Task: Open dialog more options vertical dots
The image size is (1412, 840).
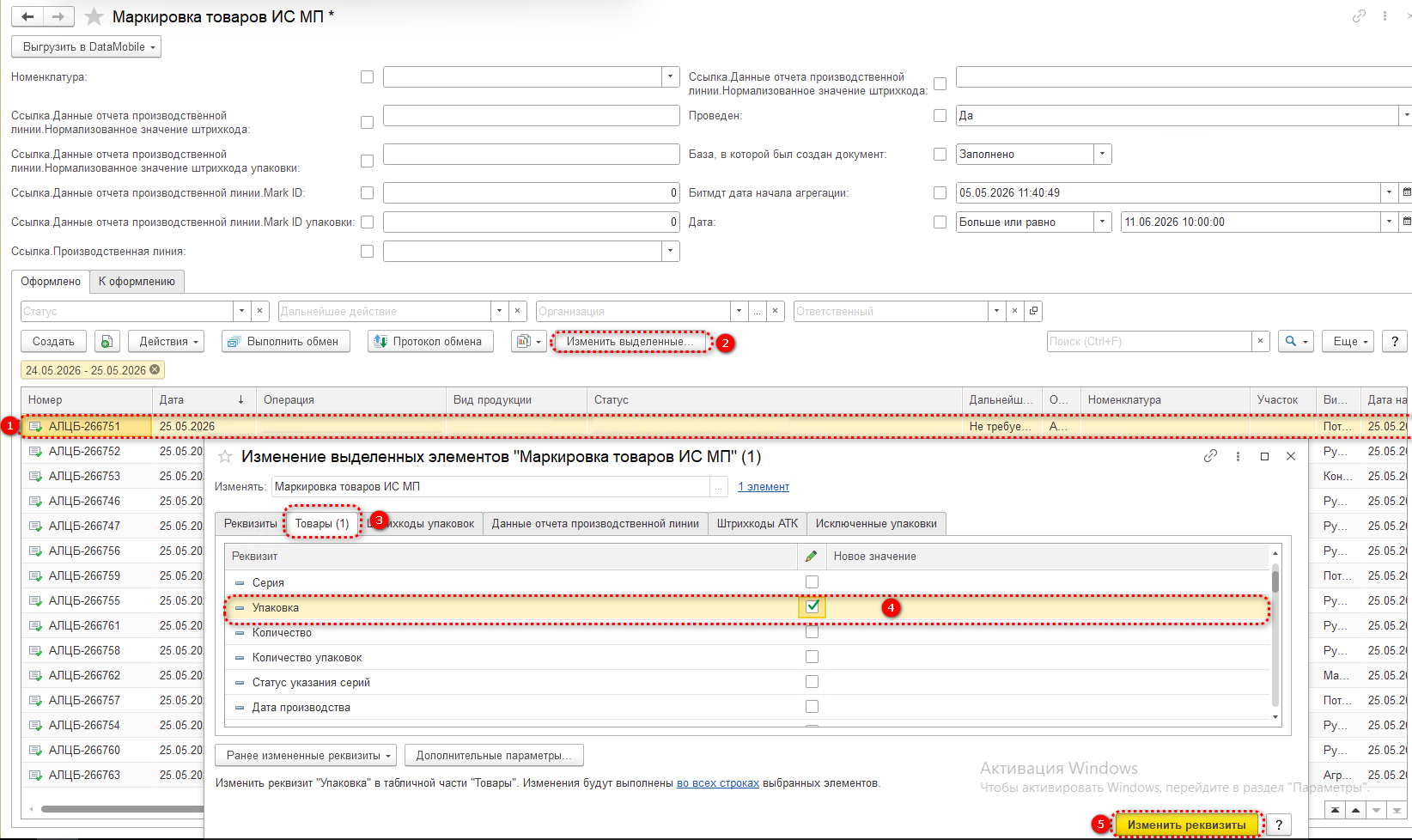Action: tap(1238, 456)
